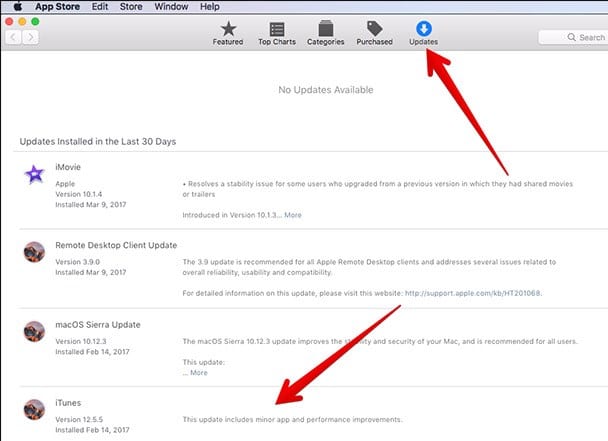
Task: Open the Edit menu
Action: 100,7
